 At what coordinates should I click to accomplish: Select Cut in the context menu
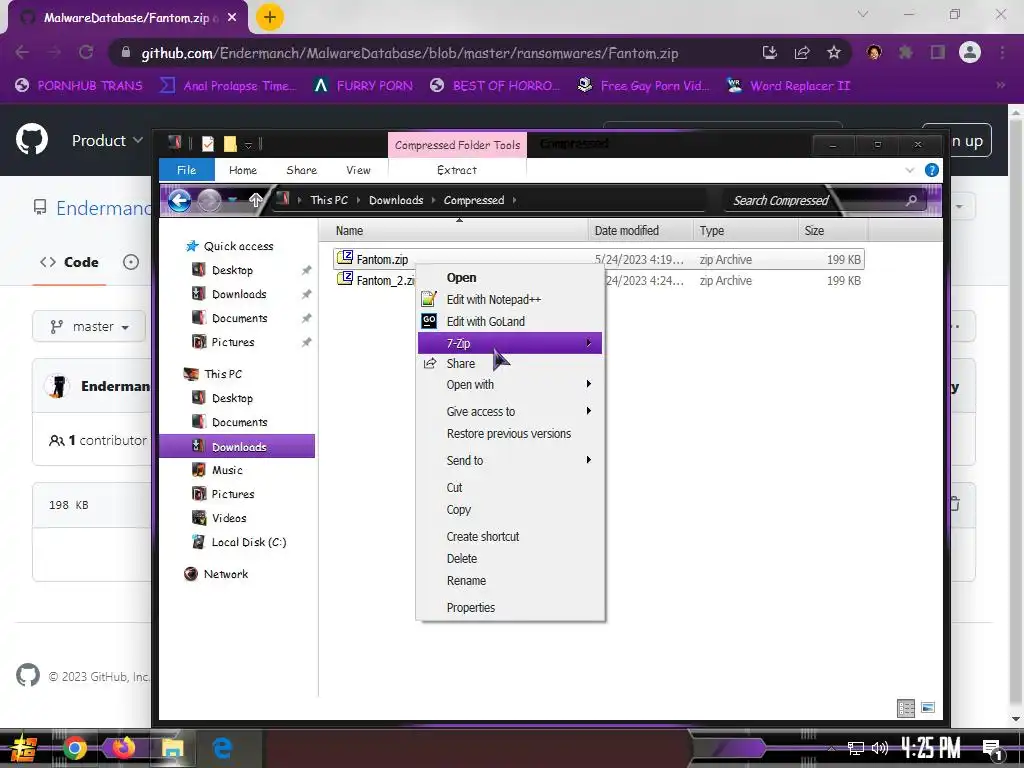509,487
